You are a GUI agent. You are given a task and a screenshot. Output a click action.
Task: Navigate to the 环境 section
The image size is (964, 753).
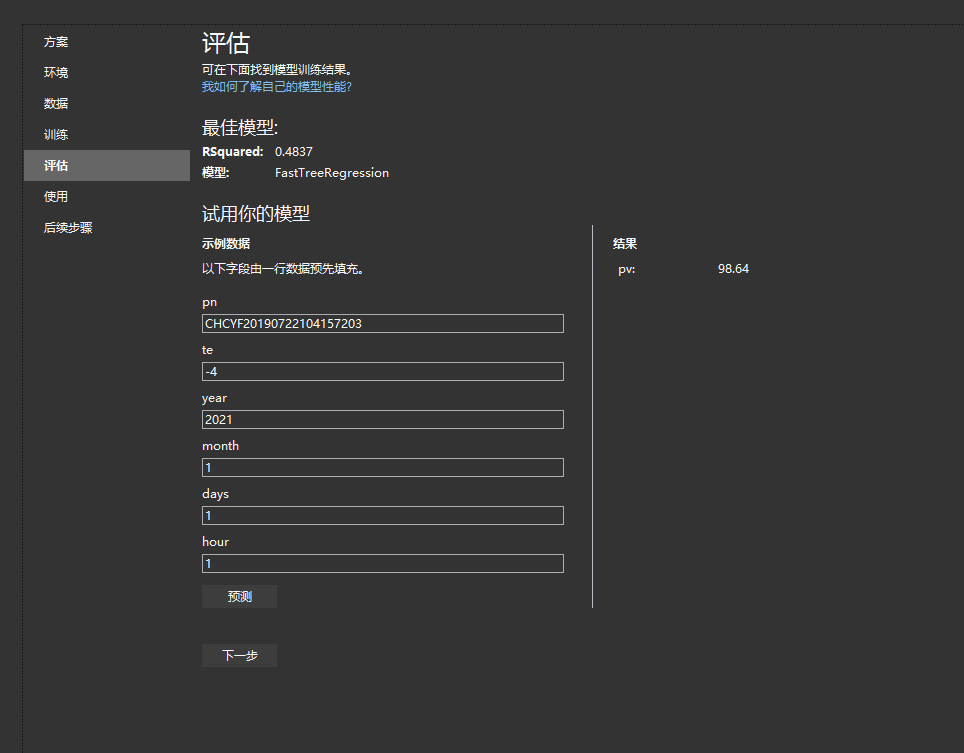[x=55, y=72]
